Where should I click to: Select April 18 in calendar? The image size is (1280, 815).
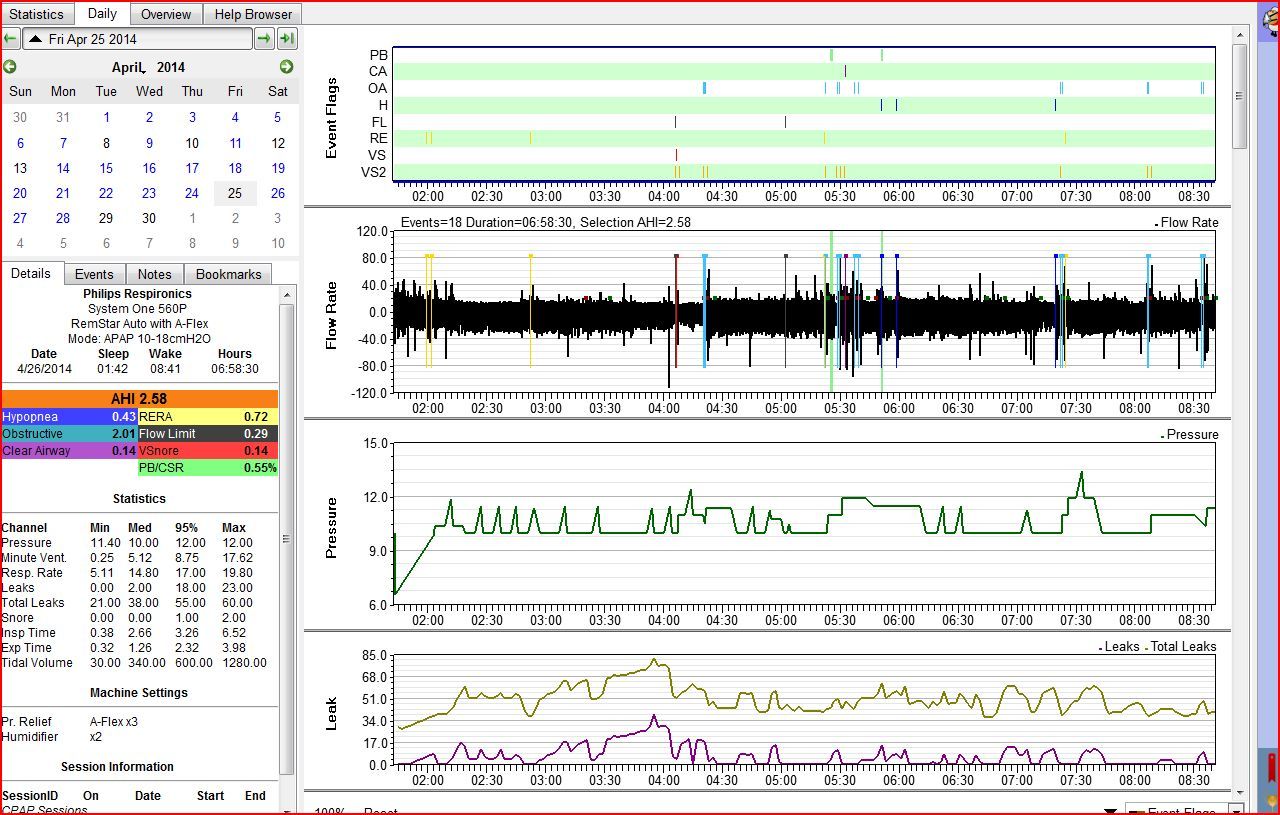(235, 168)
